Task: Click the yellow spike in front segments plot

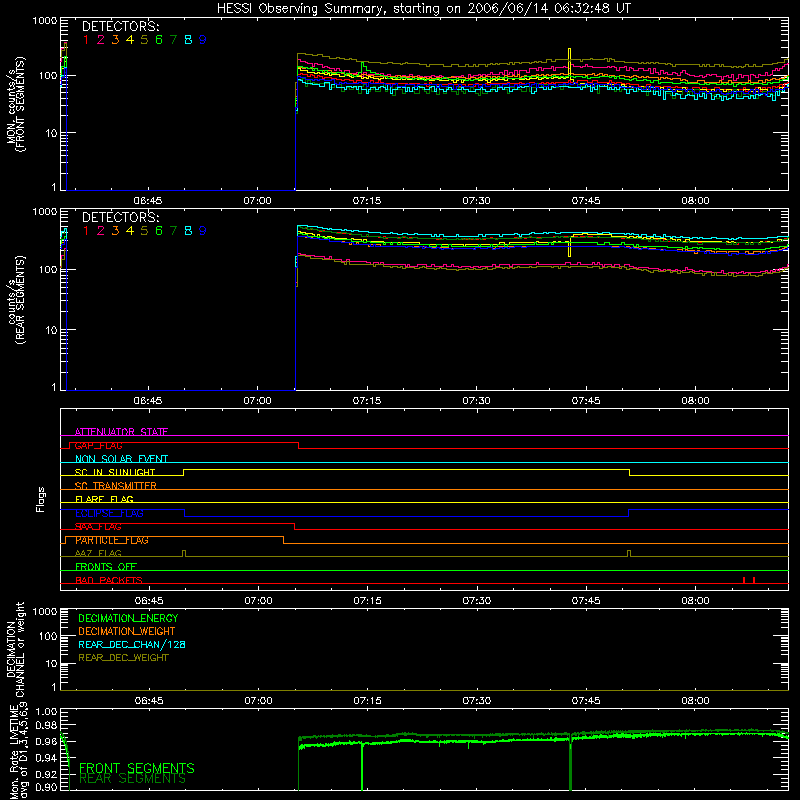Action: (569, 65)
